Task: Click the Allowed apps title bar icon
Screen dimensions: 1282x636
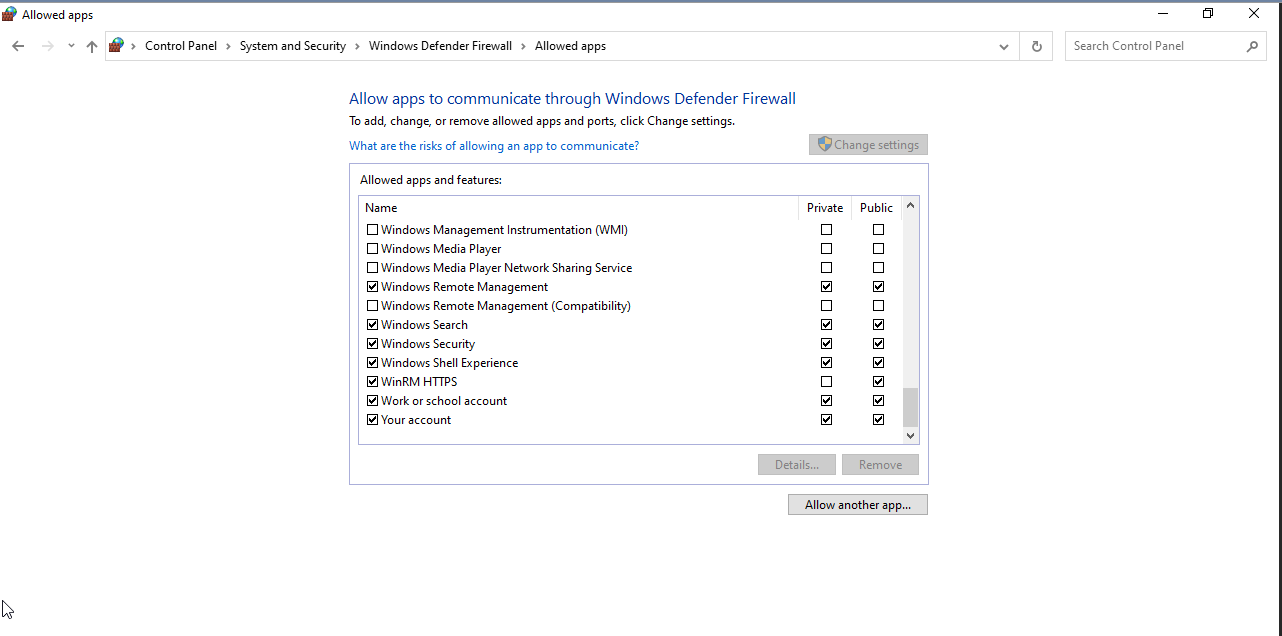Action: pos(10,14)
